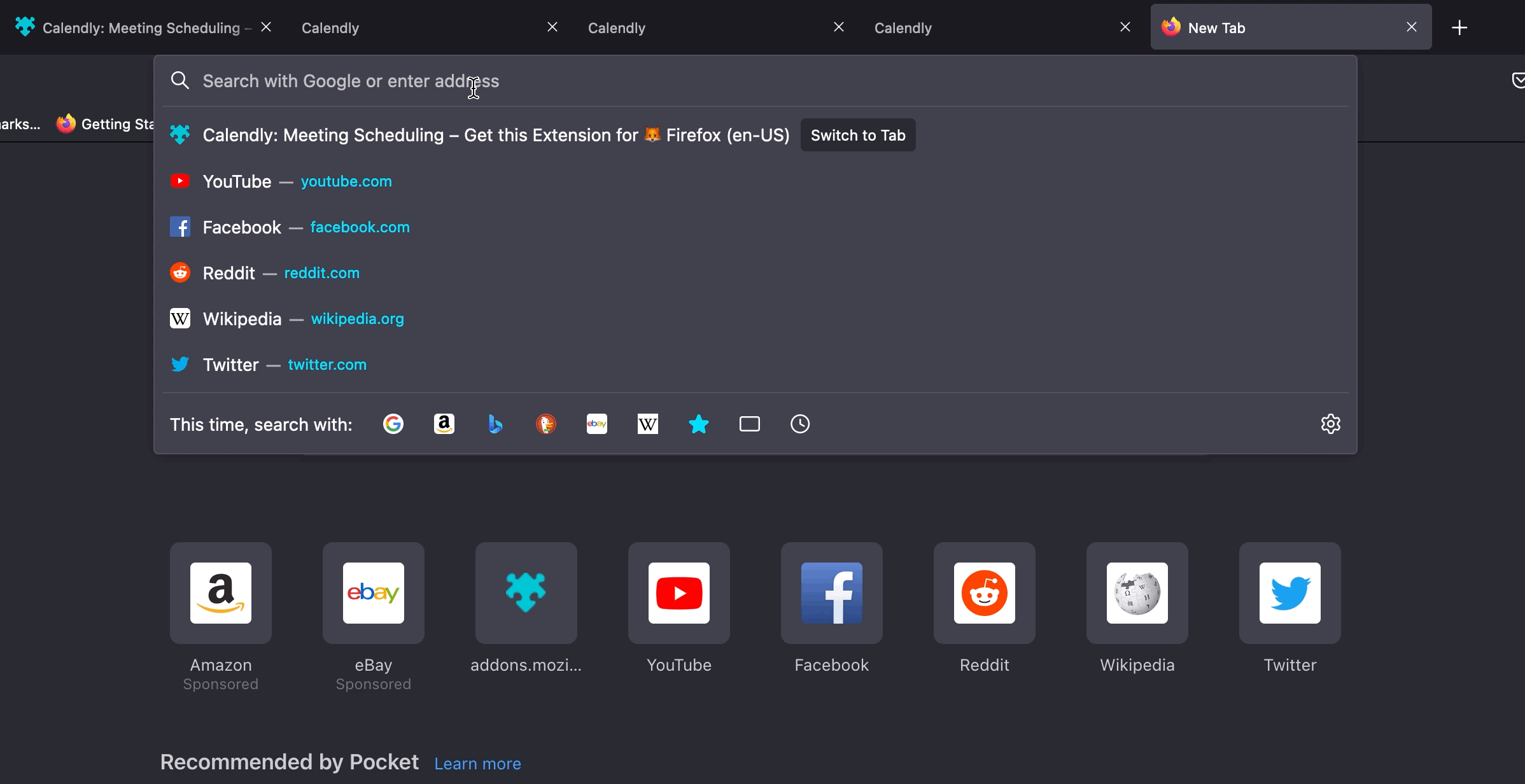Open the Facebook shortcut tile
The image size is (1525, 784).
[831, 593]
